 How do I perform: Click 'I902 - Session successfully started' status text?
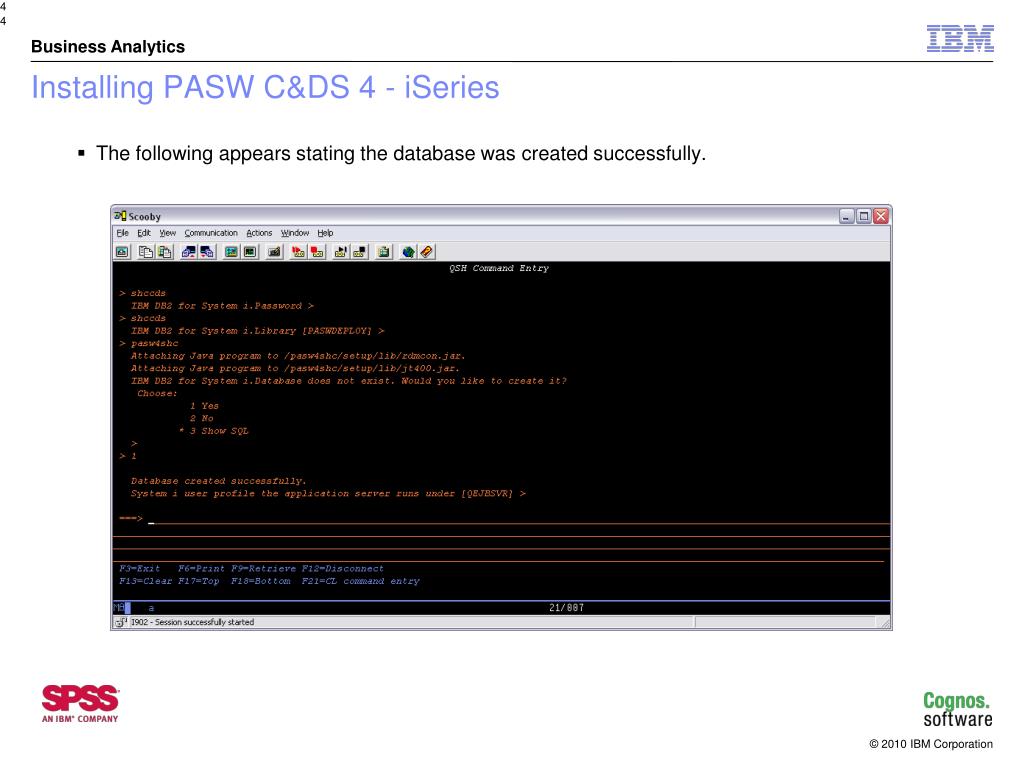click(x=192, y=622)
